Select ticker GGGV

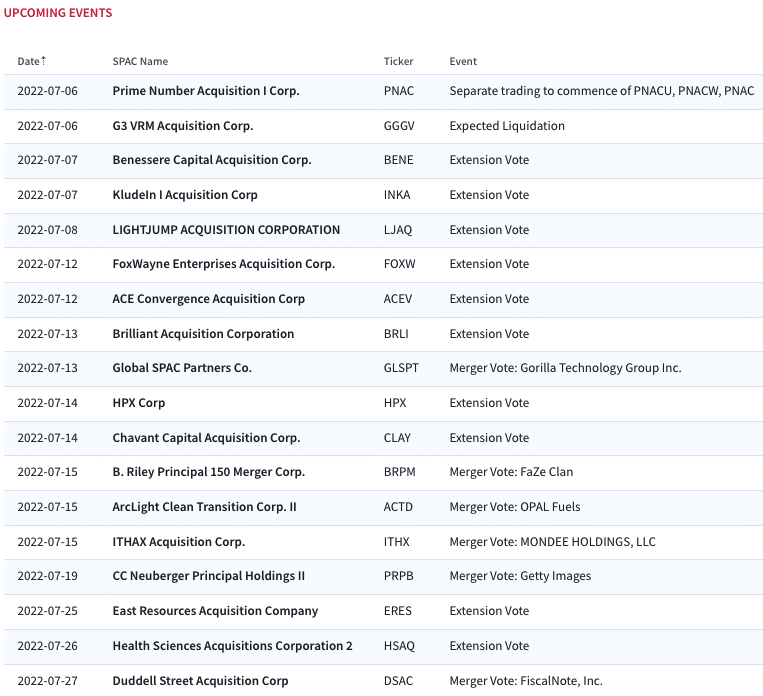click(399, 126)
